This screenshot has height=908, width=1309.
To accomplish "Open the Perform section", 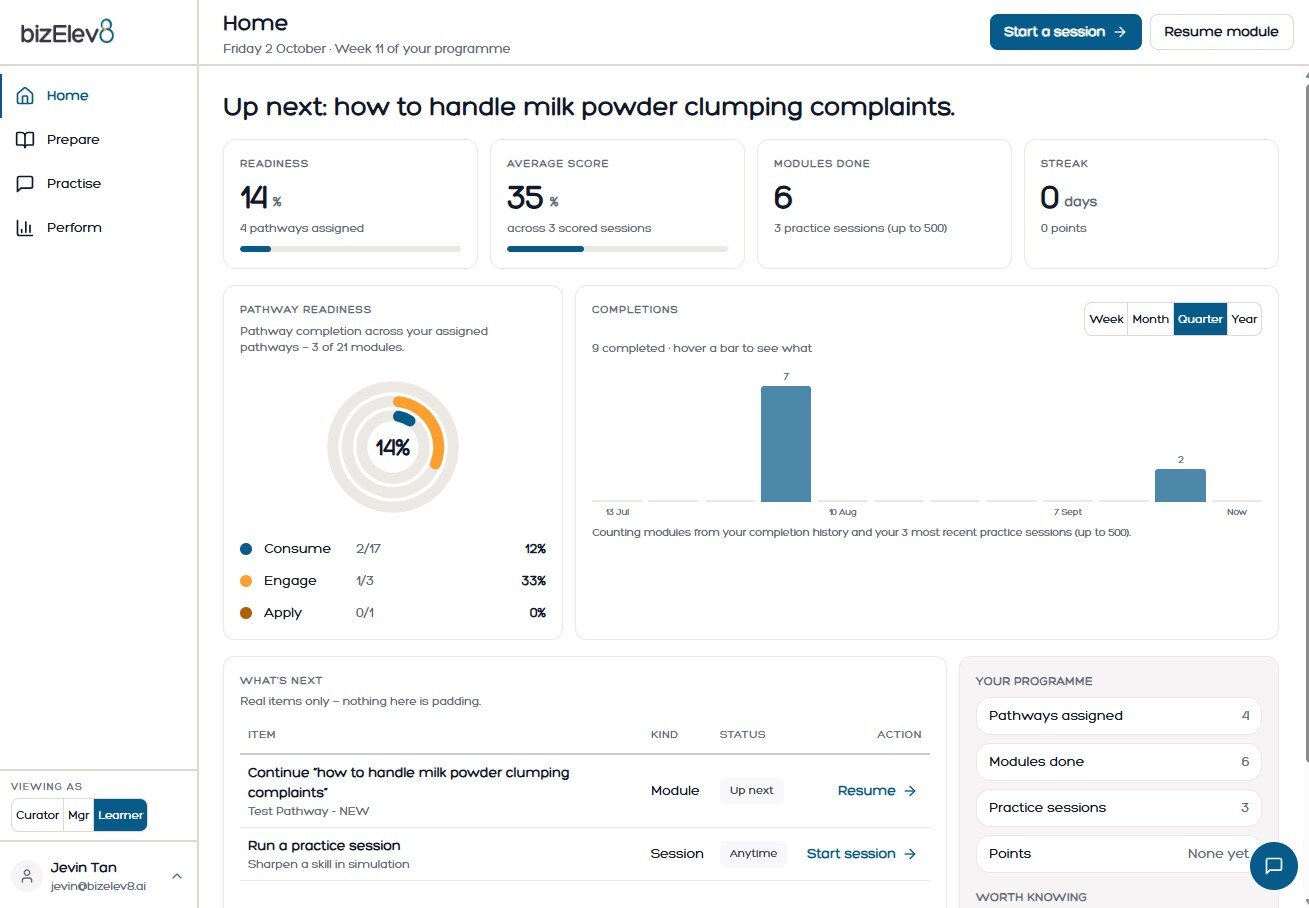I will 99,228.
